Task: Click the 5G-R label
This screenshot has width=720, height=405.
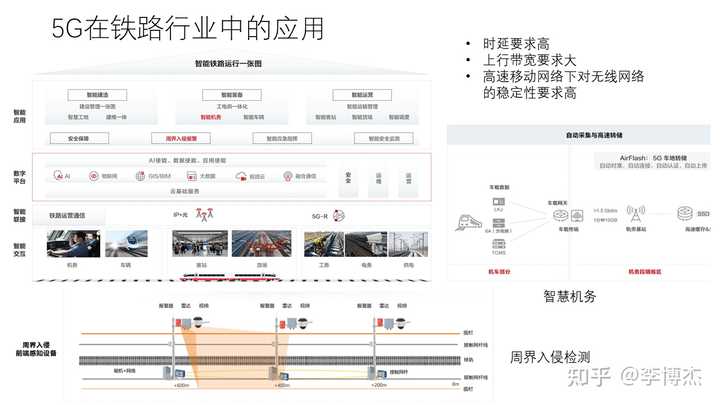Action: coord(320,216)
